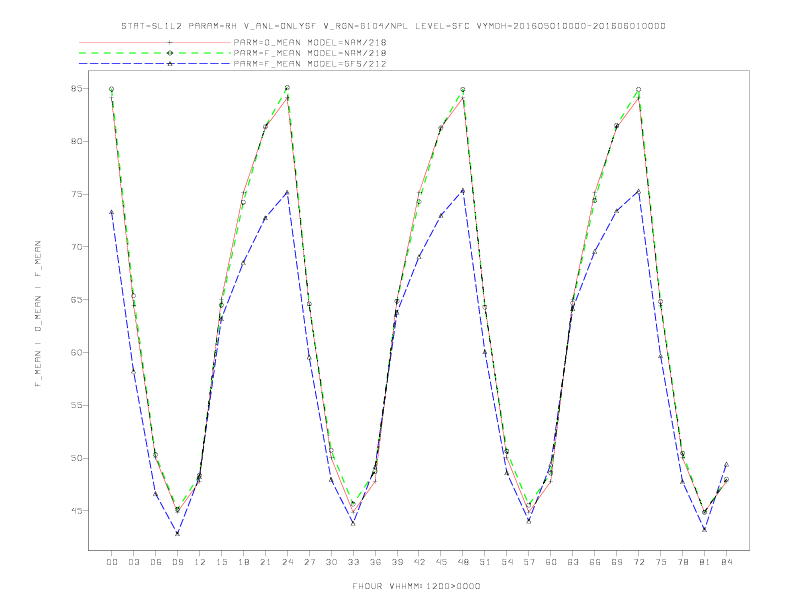Select legend label PARM=F_MEAN MODEL=NAM/218
792x612 pixels.
(310, 53)
